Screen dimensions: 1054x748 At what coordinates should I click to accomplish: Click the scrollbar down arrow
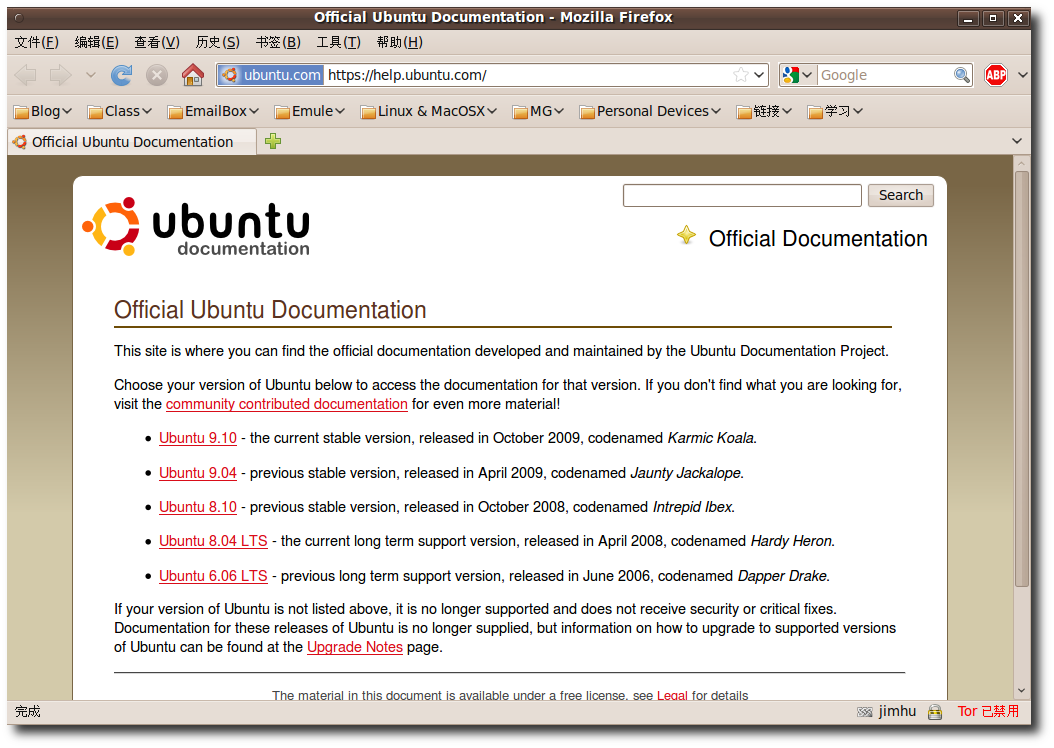pos(1022,690)
